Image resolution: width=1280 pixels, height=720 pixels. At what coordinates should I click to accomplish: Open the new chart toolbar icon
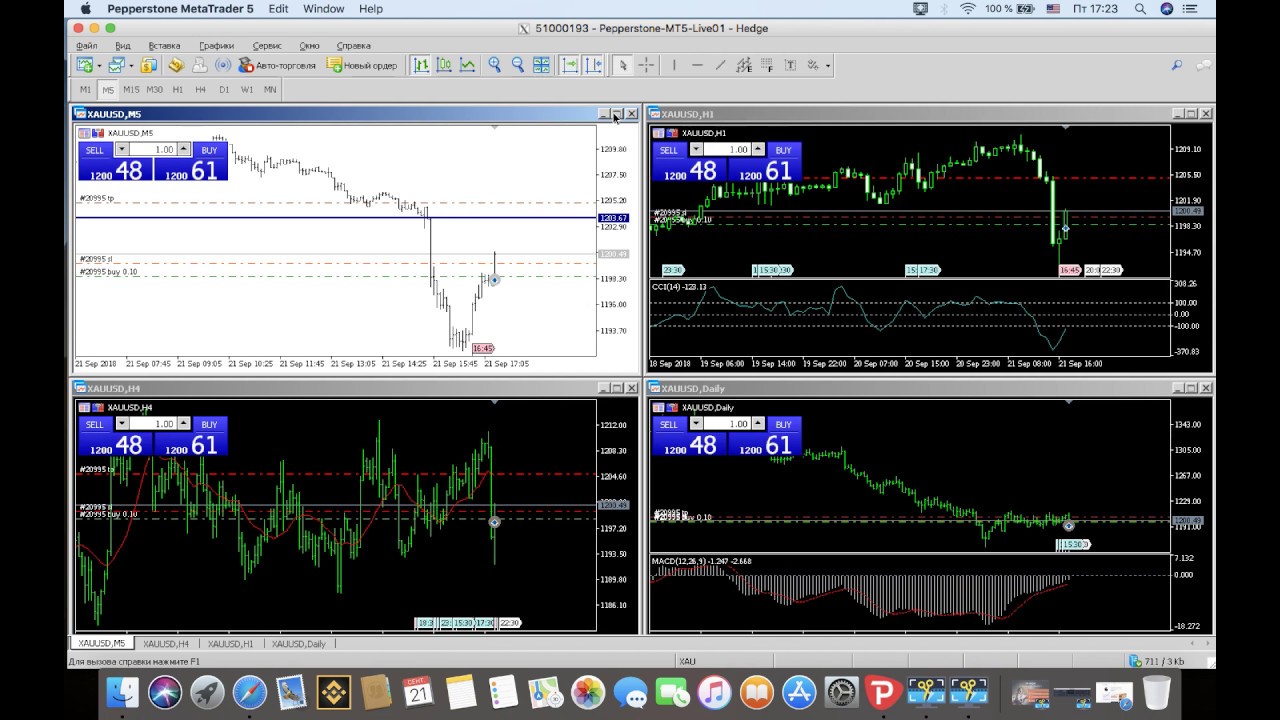[85, 65]
